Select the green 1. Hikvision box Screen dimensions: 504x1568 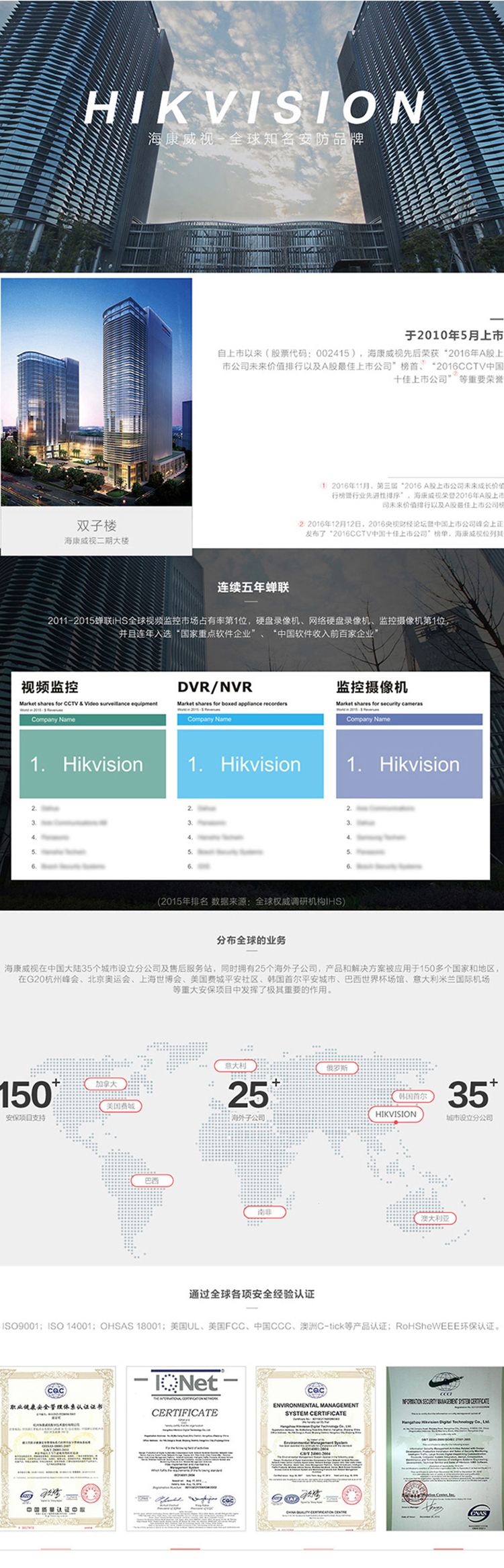[93, 764]
